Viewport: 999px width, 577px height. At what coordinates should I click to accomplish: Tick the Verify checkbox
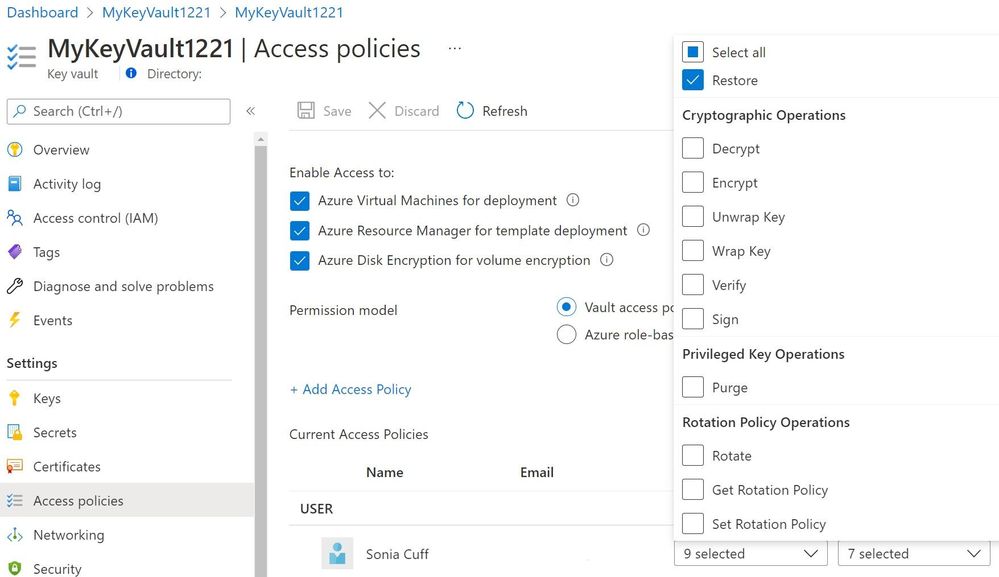pyautogui.click(x=693, y=285)
